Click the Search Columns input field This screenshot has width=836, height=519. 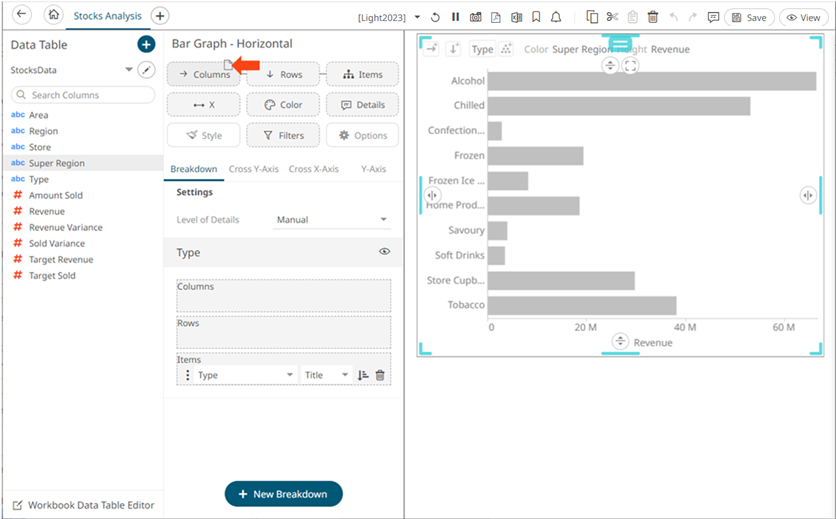click(83, 95)
